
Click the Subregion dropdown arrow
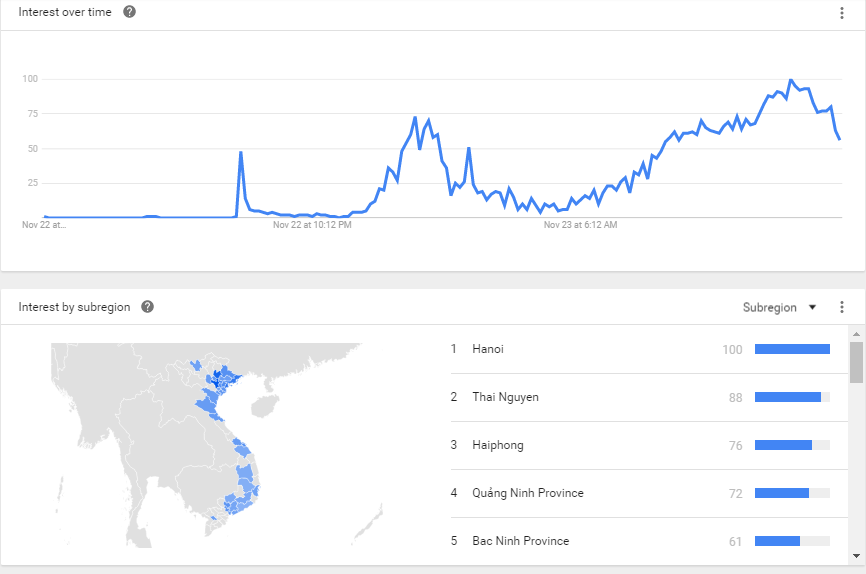coord(812,307)
